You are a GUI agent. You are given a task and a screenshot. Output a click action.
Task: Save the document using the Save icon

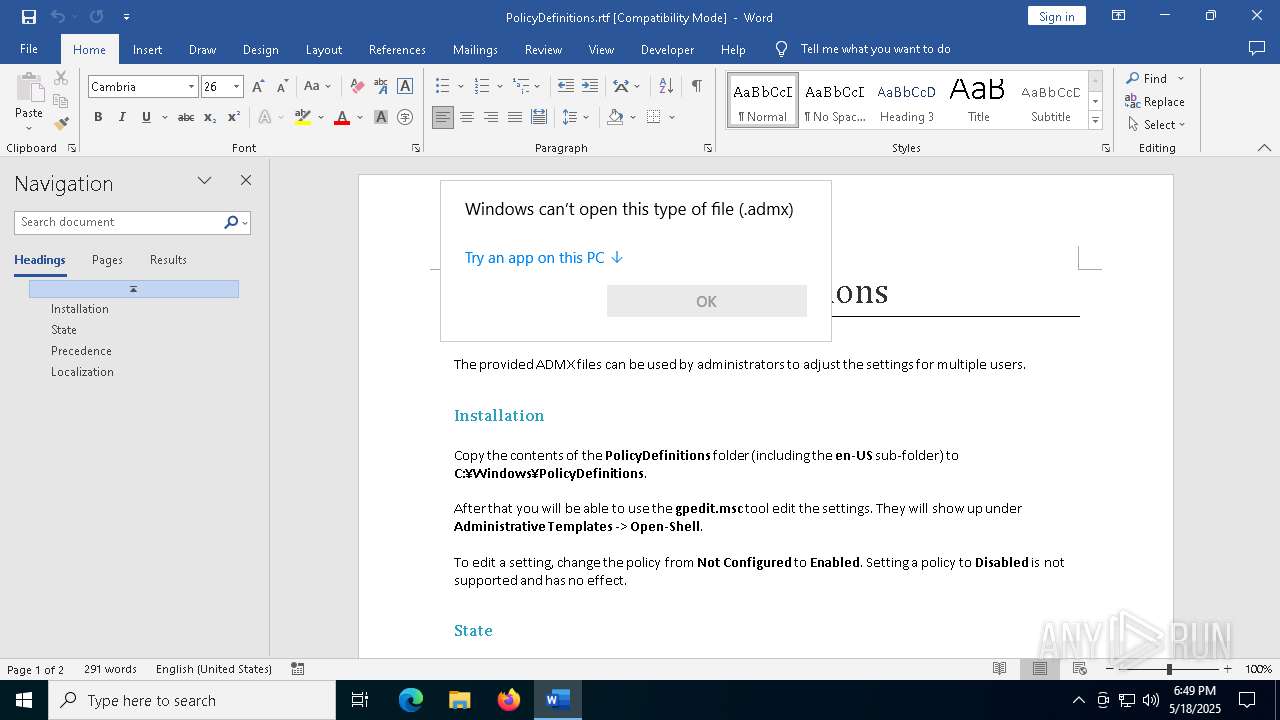tap(29, 17)
